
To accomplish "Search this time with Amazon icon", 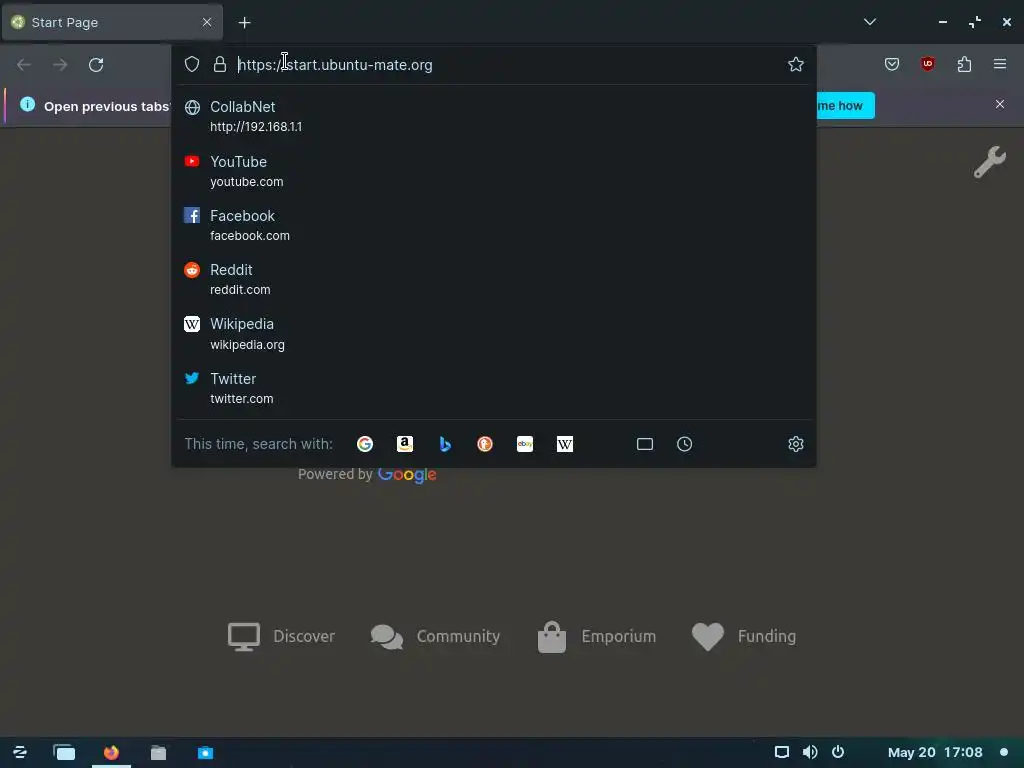I will 405,444.
